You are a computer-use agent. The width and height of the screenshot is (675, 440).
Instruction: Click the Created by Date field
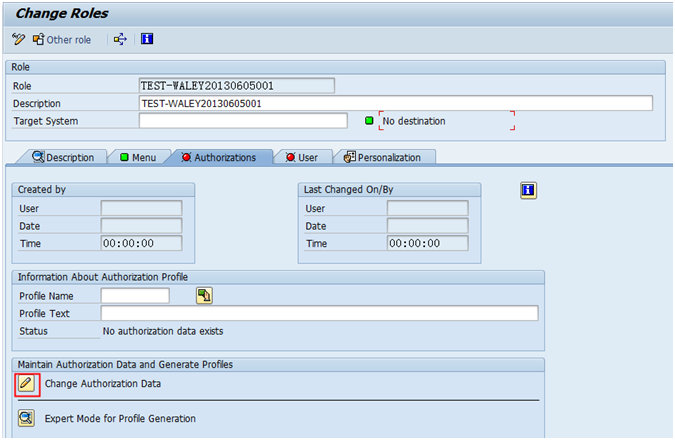[x=141, y=226]
